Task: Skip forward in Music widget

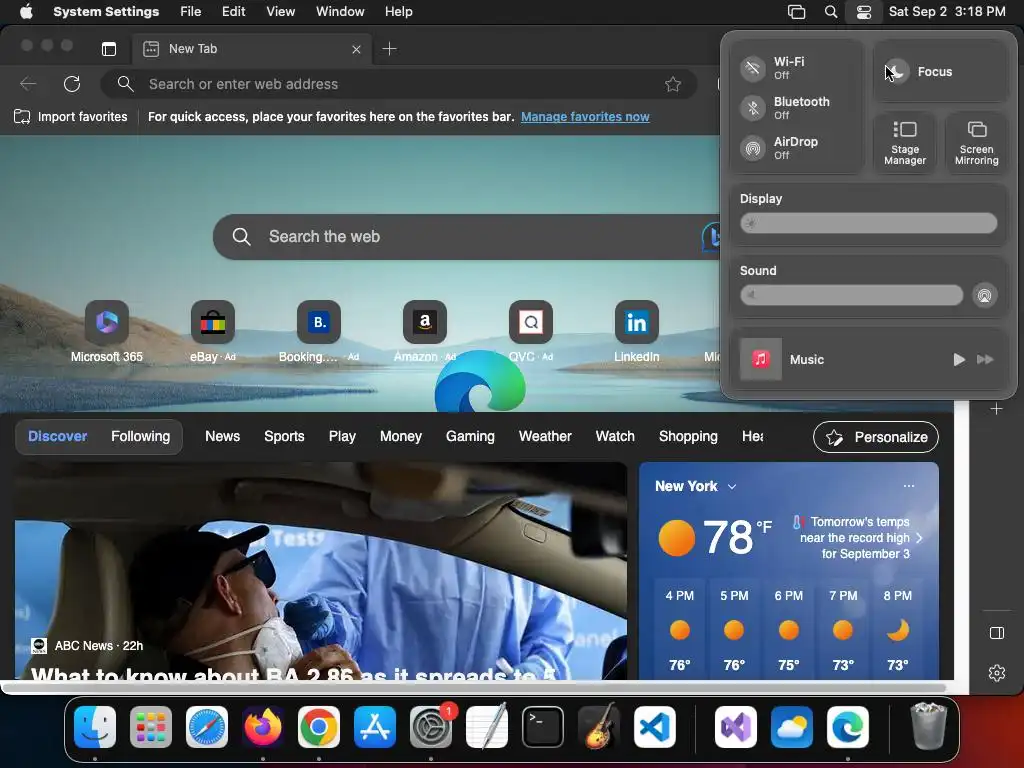Action: coord(985,359)
